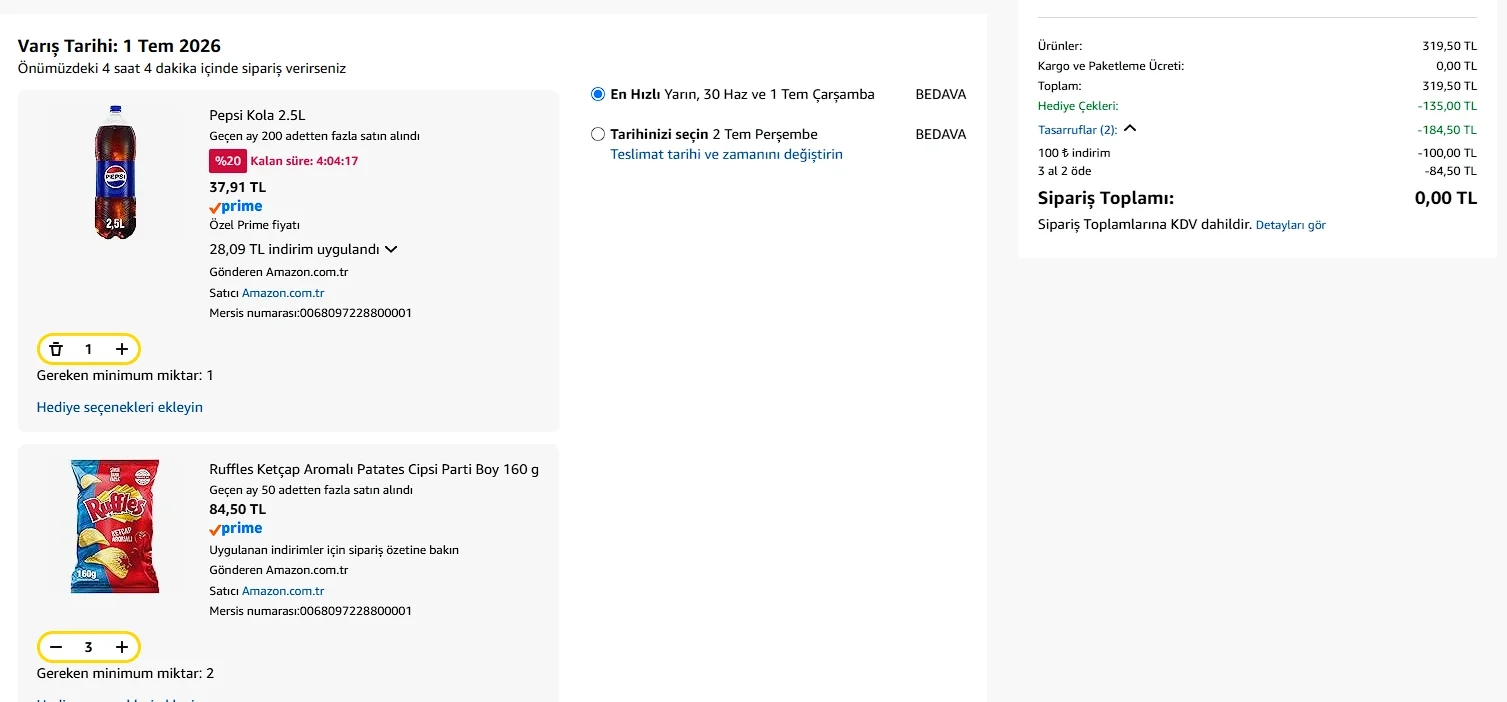Click the 84,50 TL Ruffles price
This screenshot has height=702, width=1507.
(237, 509)
